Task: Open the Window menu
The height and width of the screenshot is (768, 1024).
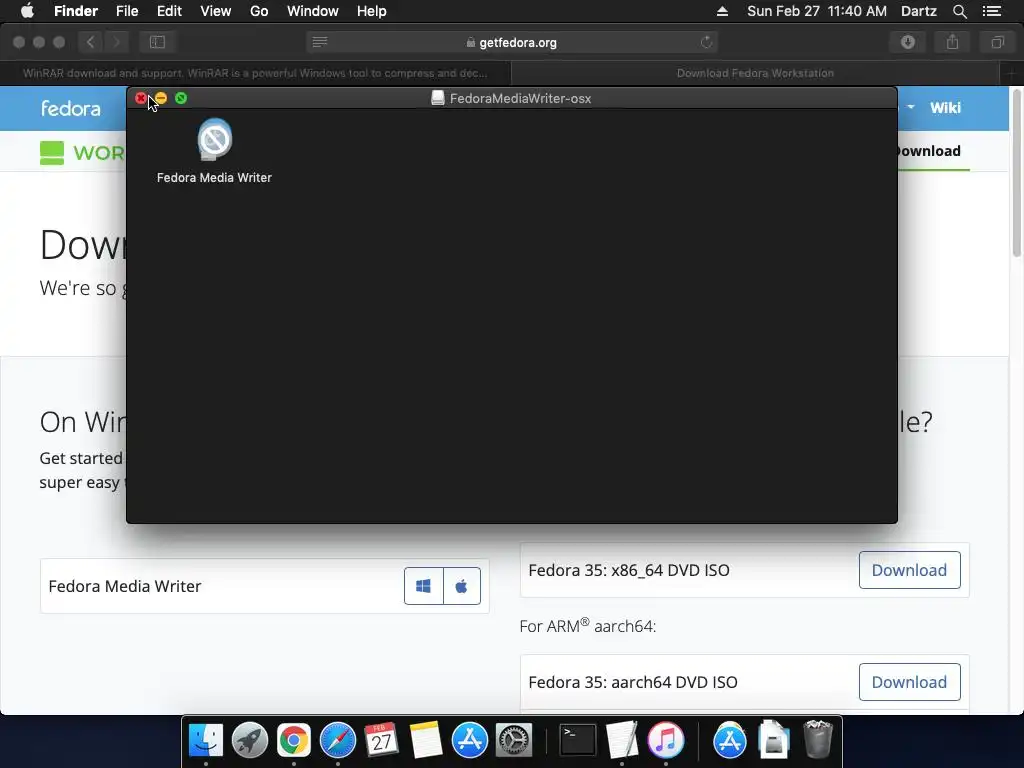Action: click(x=313, y=11)
